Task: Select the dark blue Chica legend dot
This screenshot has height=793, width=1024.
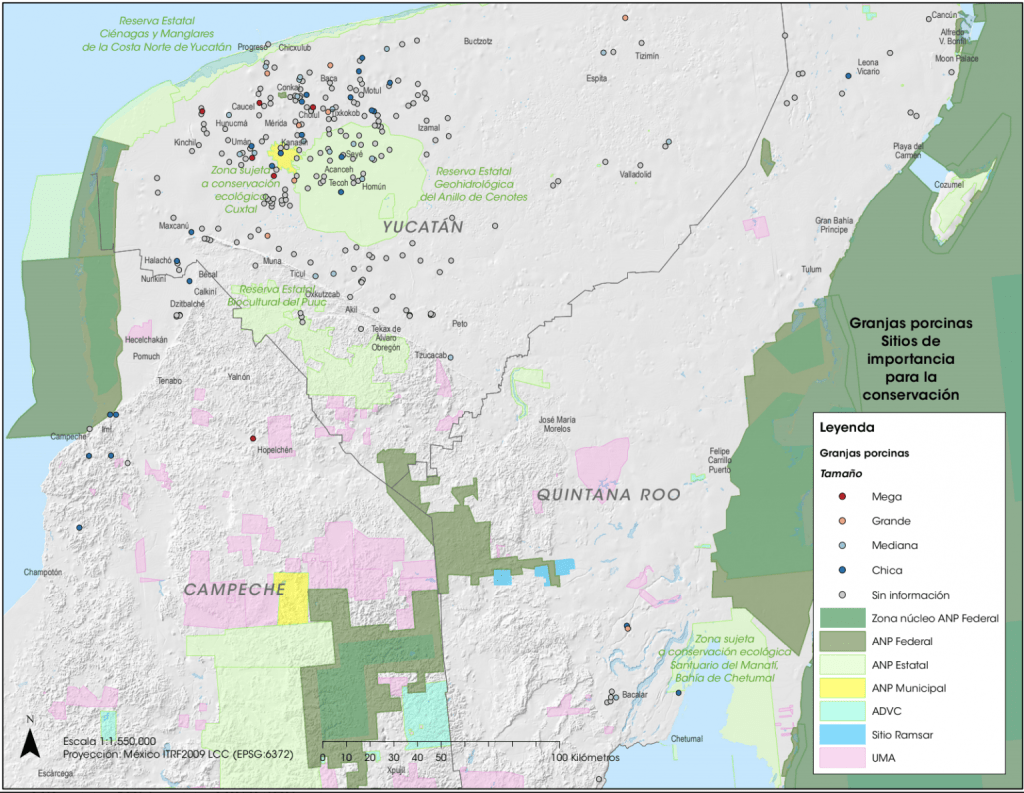Action: [843, 570]
